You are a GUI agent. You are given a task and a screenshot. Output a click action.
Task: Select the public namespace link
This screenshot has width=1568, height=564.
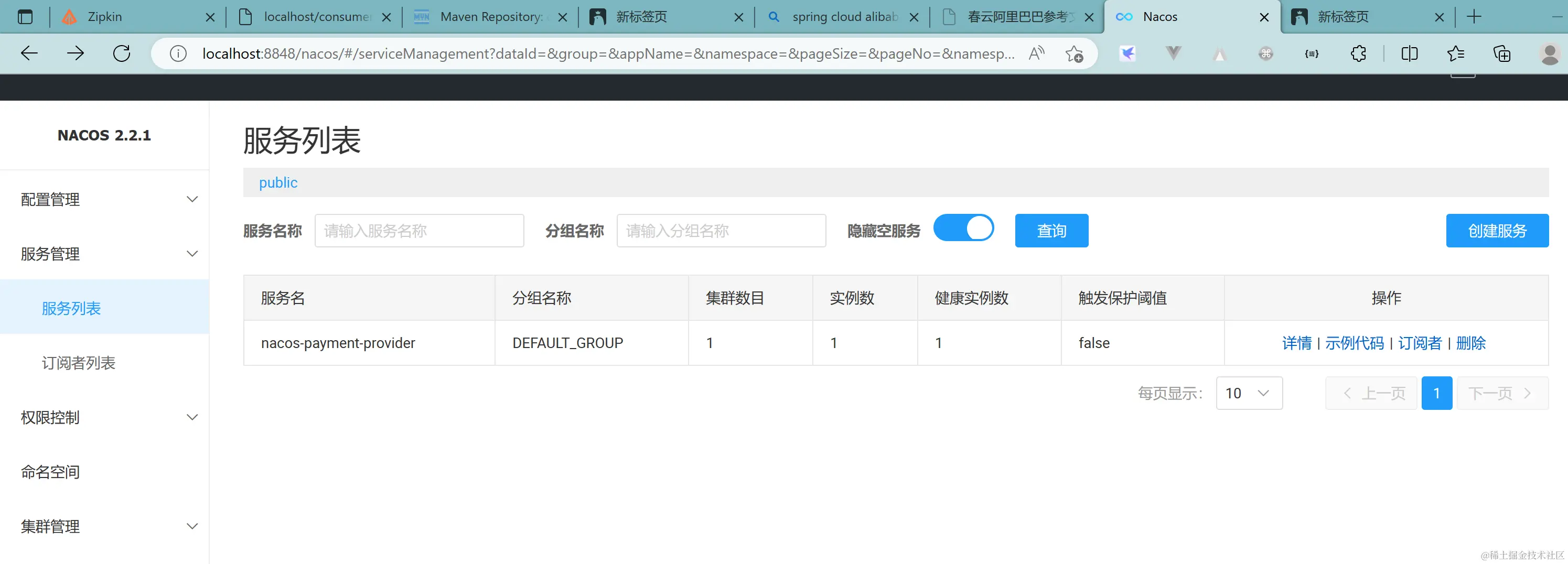278,182
